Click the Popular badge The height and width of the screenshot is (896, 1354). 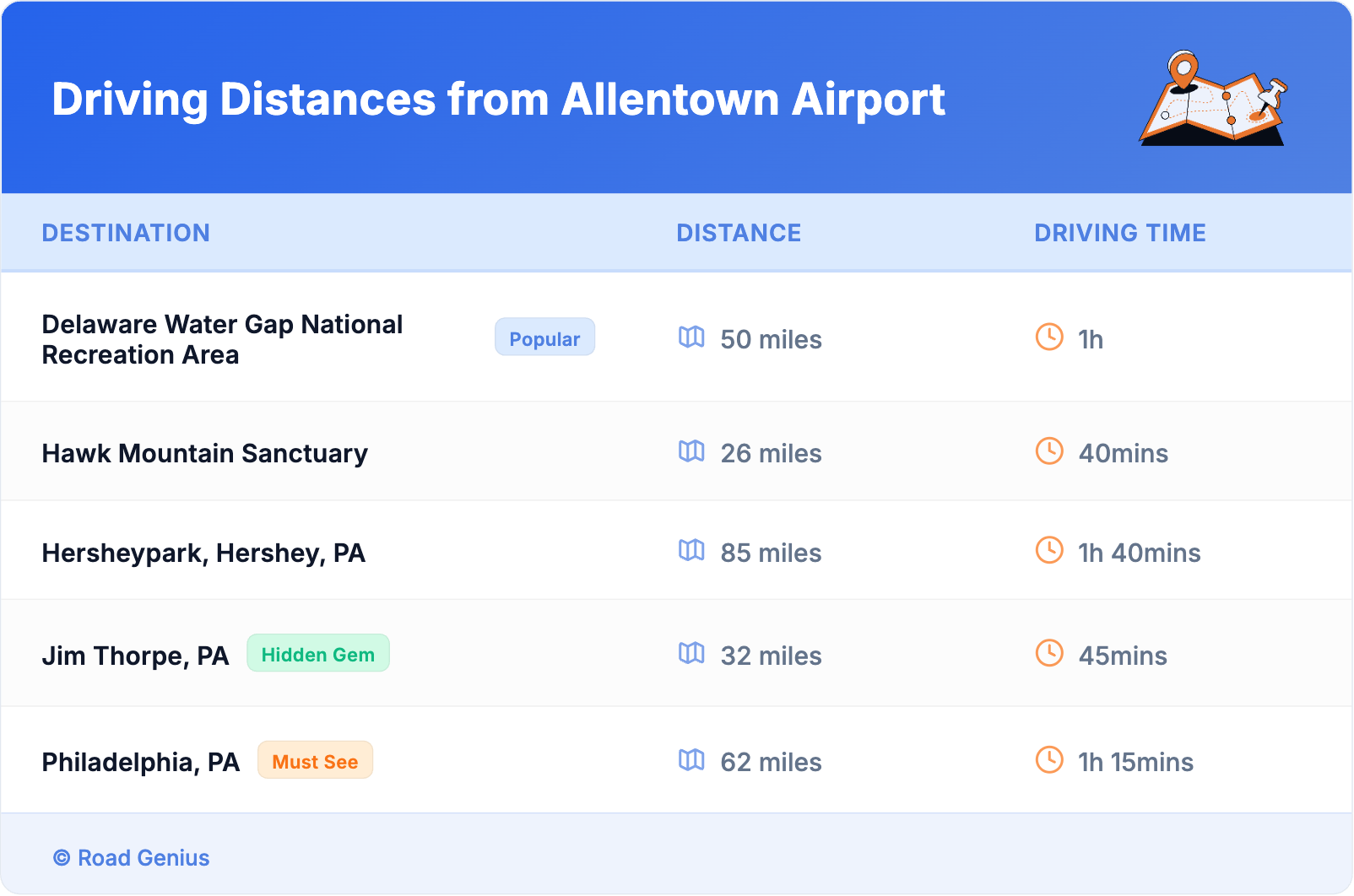544,337
